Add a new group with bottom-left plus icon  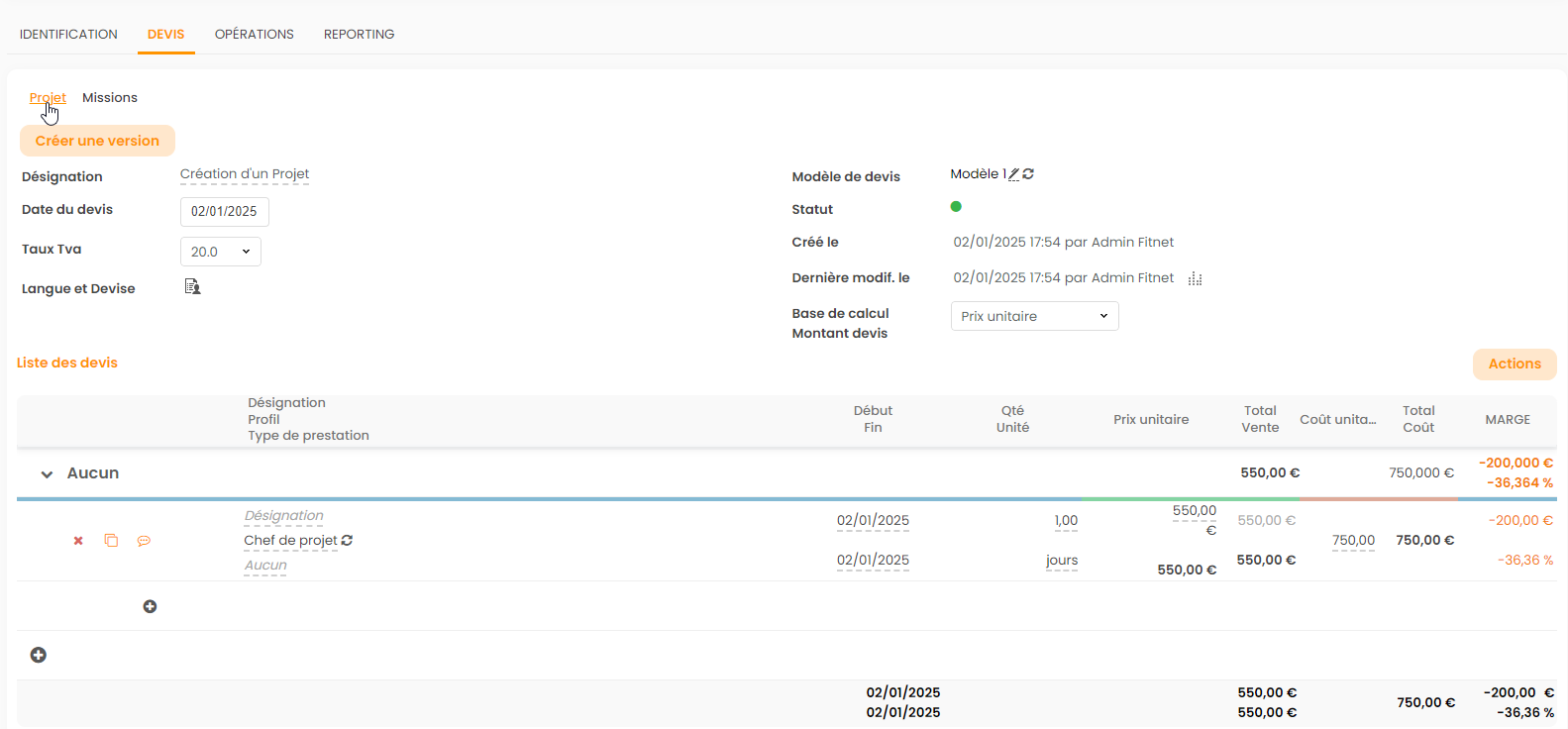(39, 655)
